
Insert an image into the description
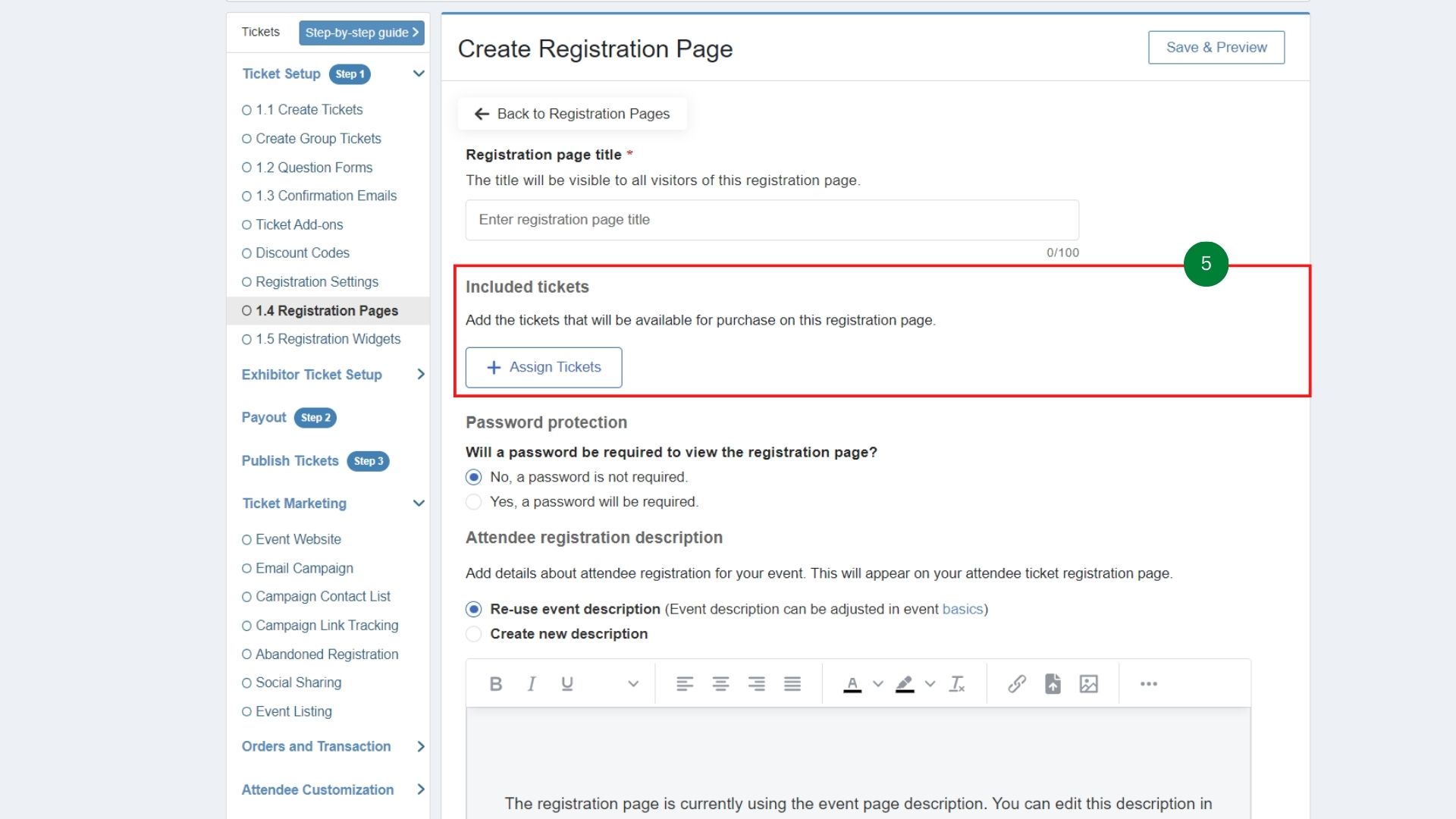tap(1089, 683)
